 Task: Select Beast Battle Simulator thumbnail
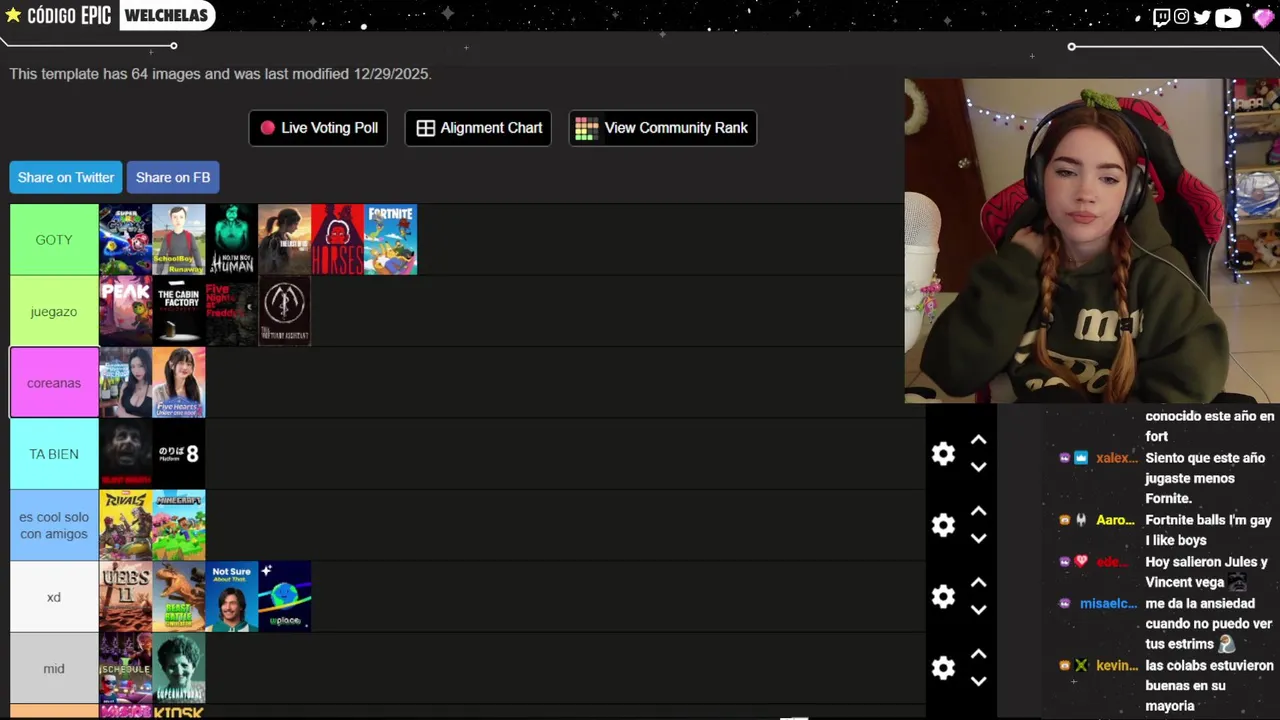pos(178,597)
